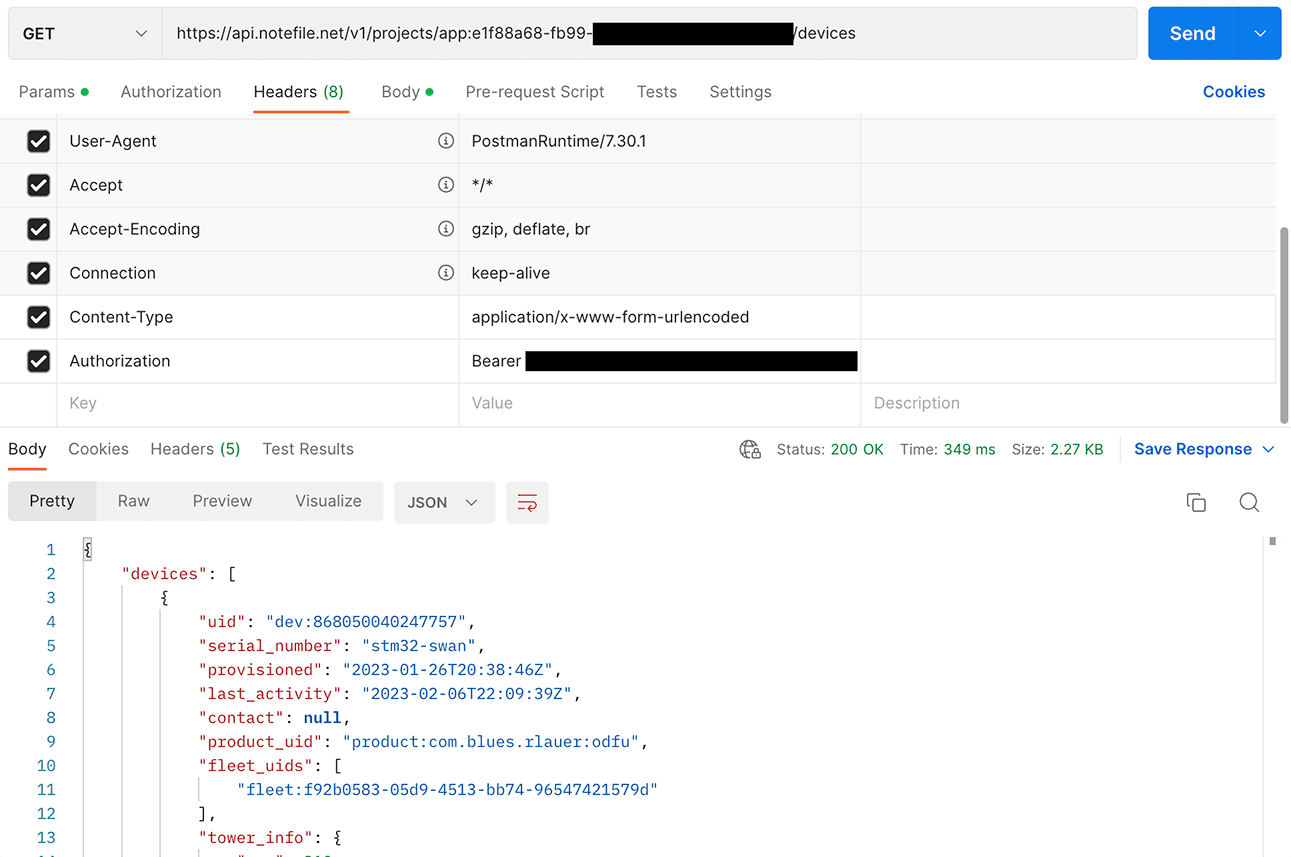This screenshot has height=857, width=1291.
Task: Open the Send button dropdown arrow
Action: (1260, 34)
